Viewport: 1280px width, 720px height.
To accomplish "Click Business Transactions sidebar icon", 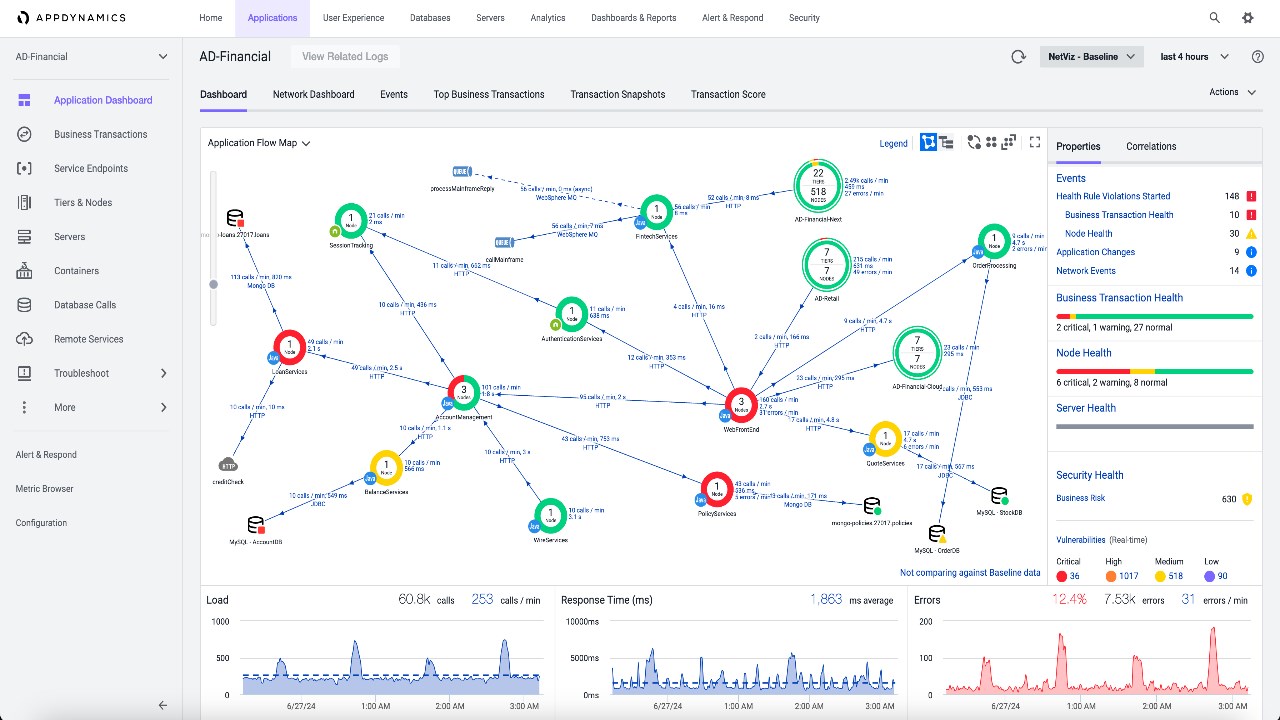I will [x=25, y=134].
